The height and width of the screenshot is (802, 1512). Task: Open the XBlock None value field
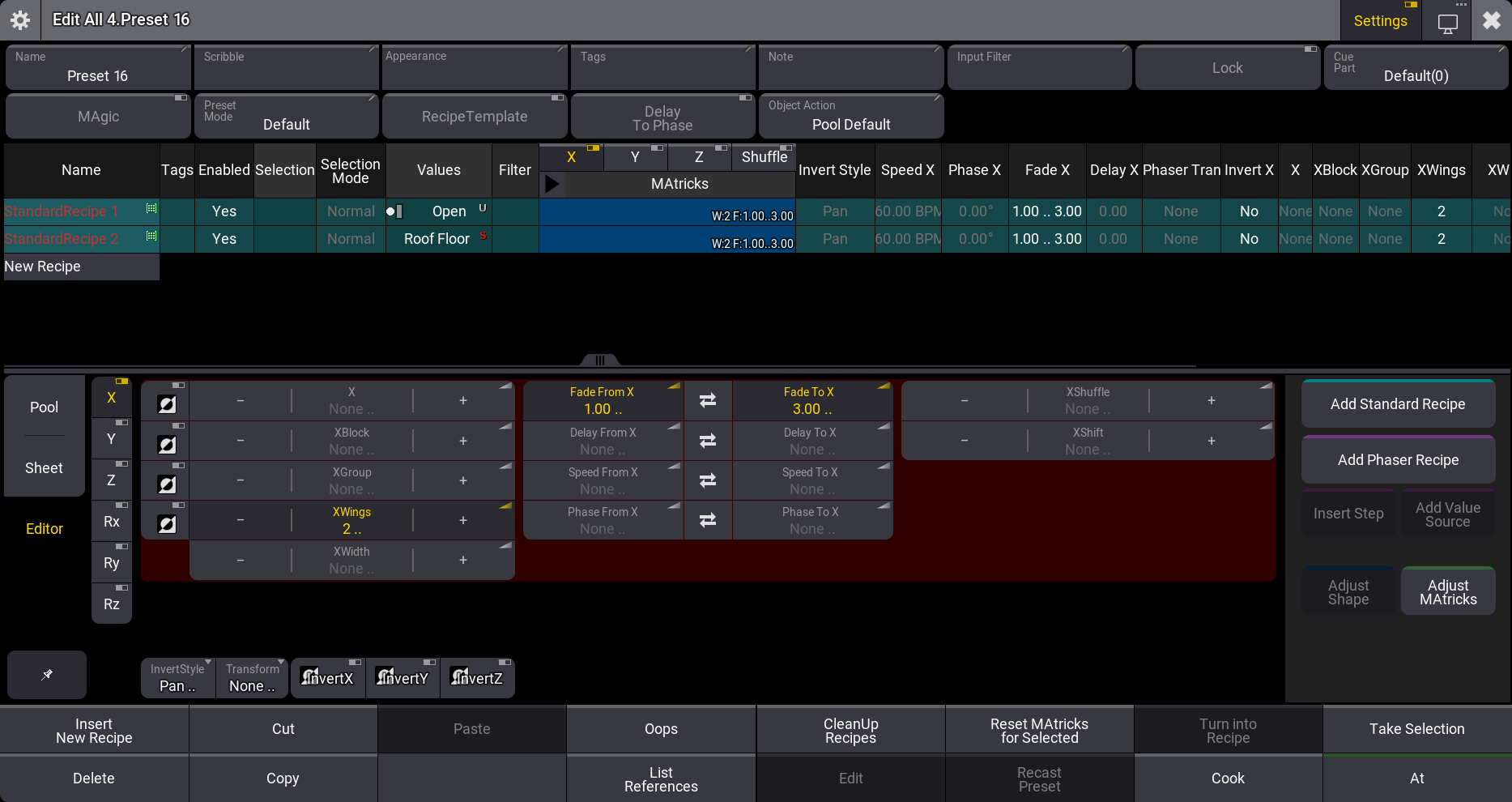coord(351,441)
